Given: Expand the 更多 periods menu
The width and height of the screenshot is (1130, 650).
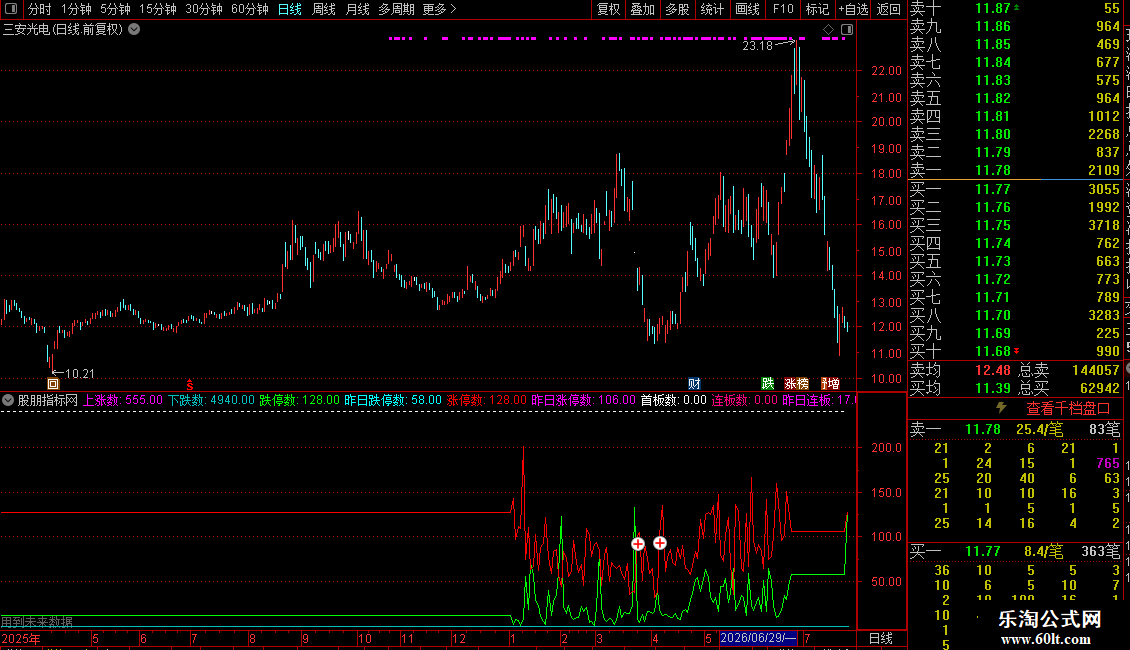Looking at the screenshot, I should click(439, 9).
